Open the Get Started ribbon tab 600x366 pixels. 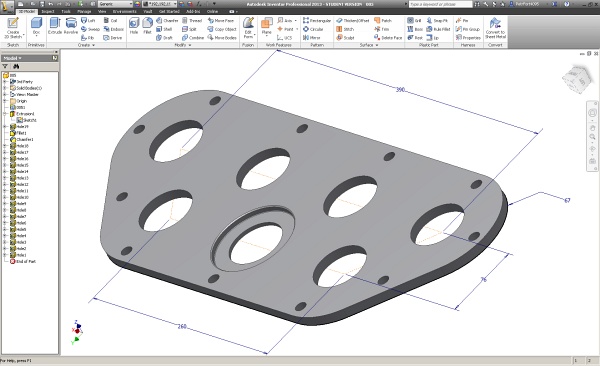click(x=169, y=11)
